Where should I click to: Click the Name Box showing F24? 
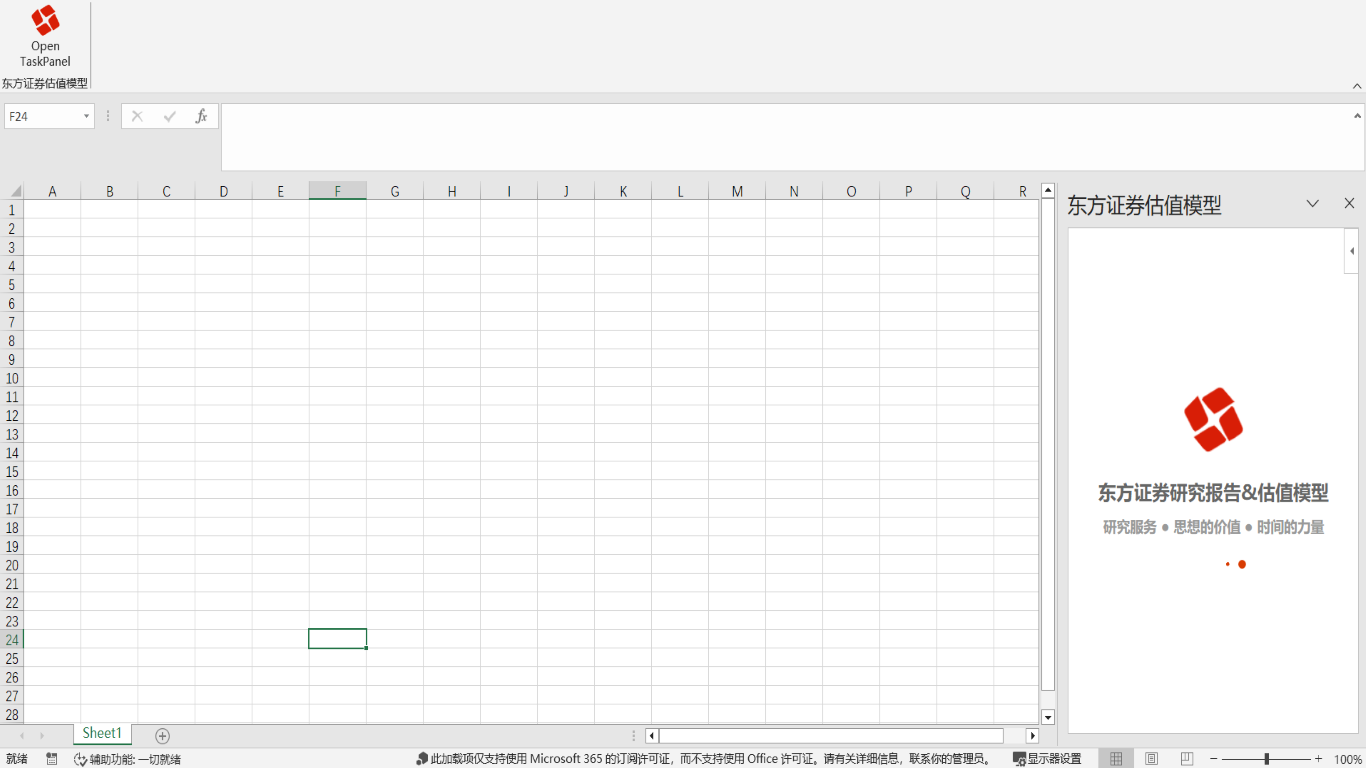point(42,117)
